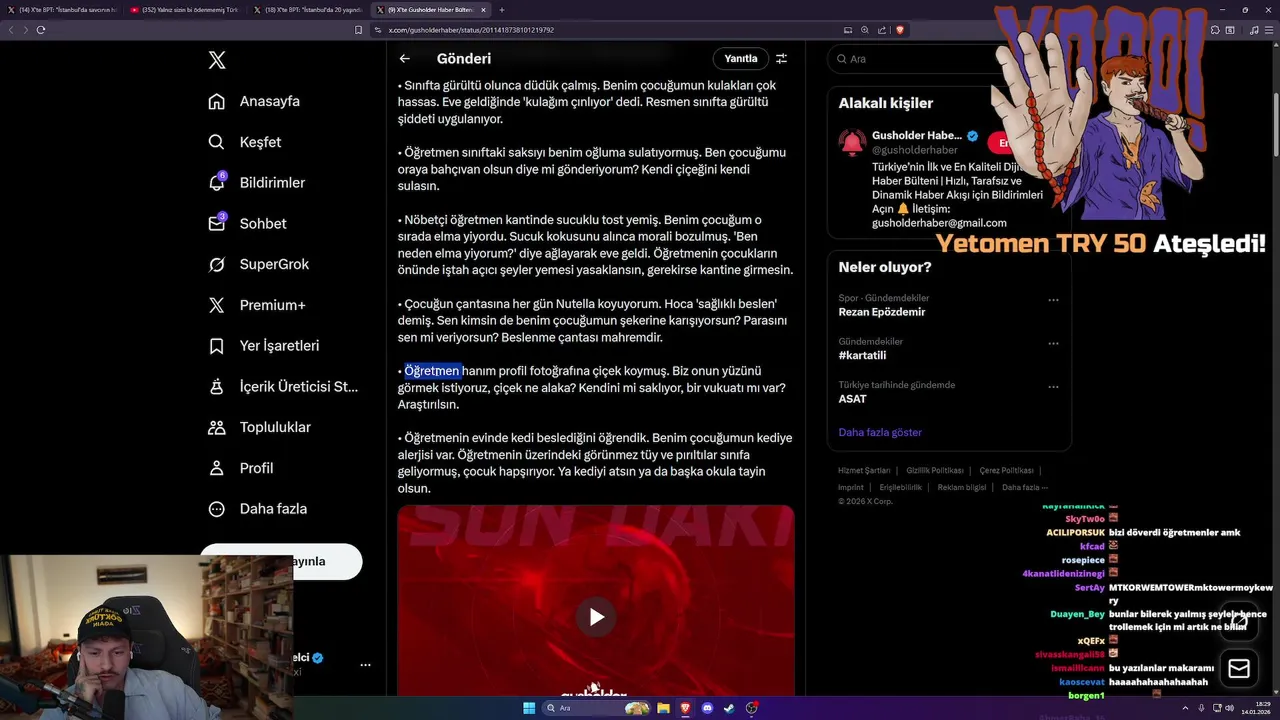Select X'te Gusholder Haber Bülteni tab
The image size is (1280, 720).
click(431, 10)
